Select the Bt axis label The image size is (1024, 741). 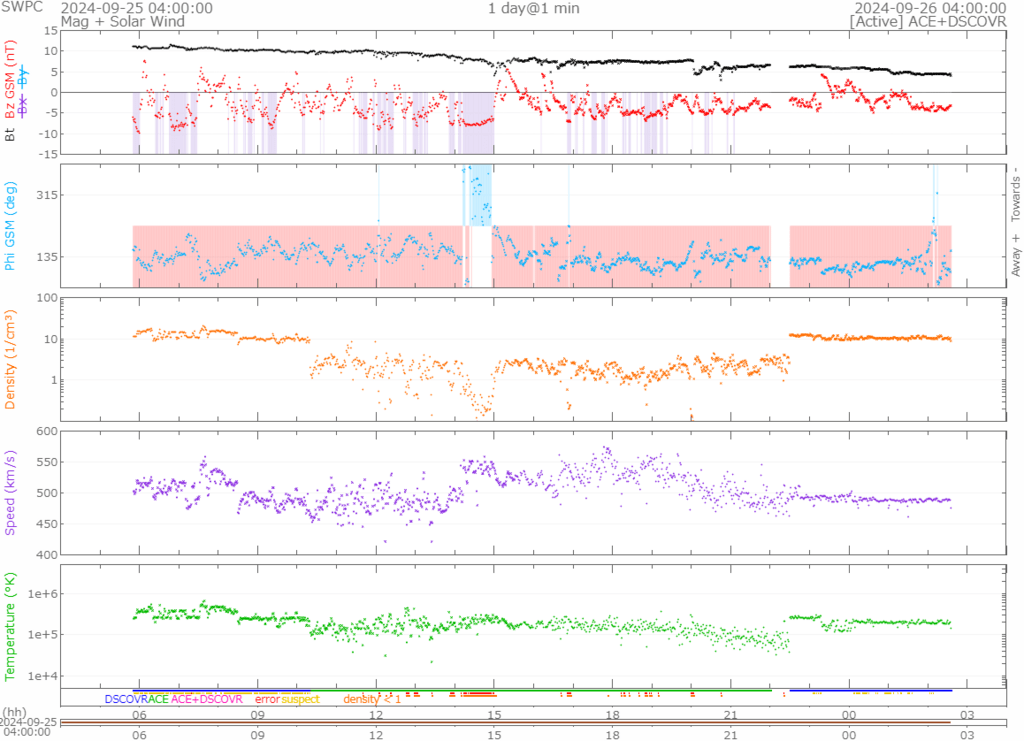[10, 132]
